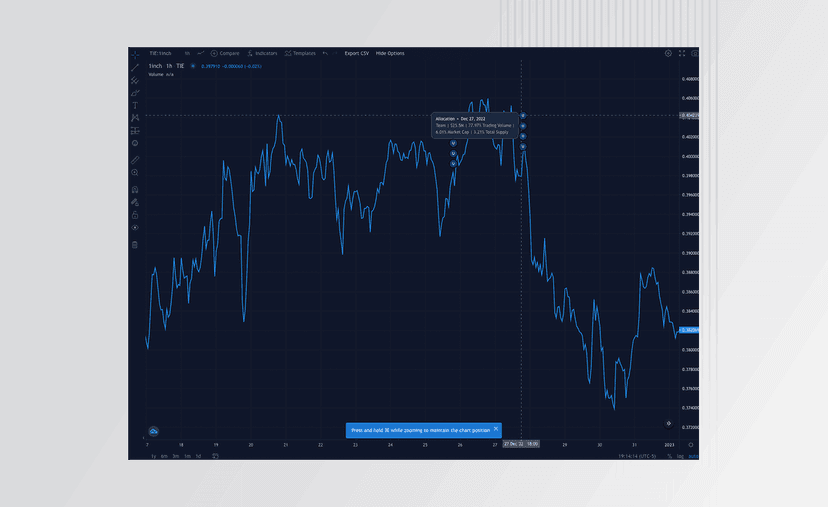This screenshot has height=507, width=828.
Task: Click the Export CSV button
Action: [x=357, y=53]
